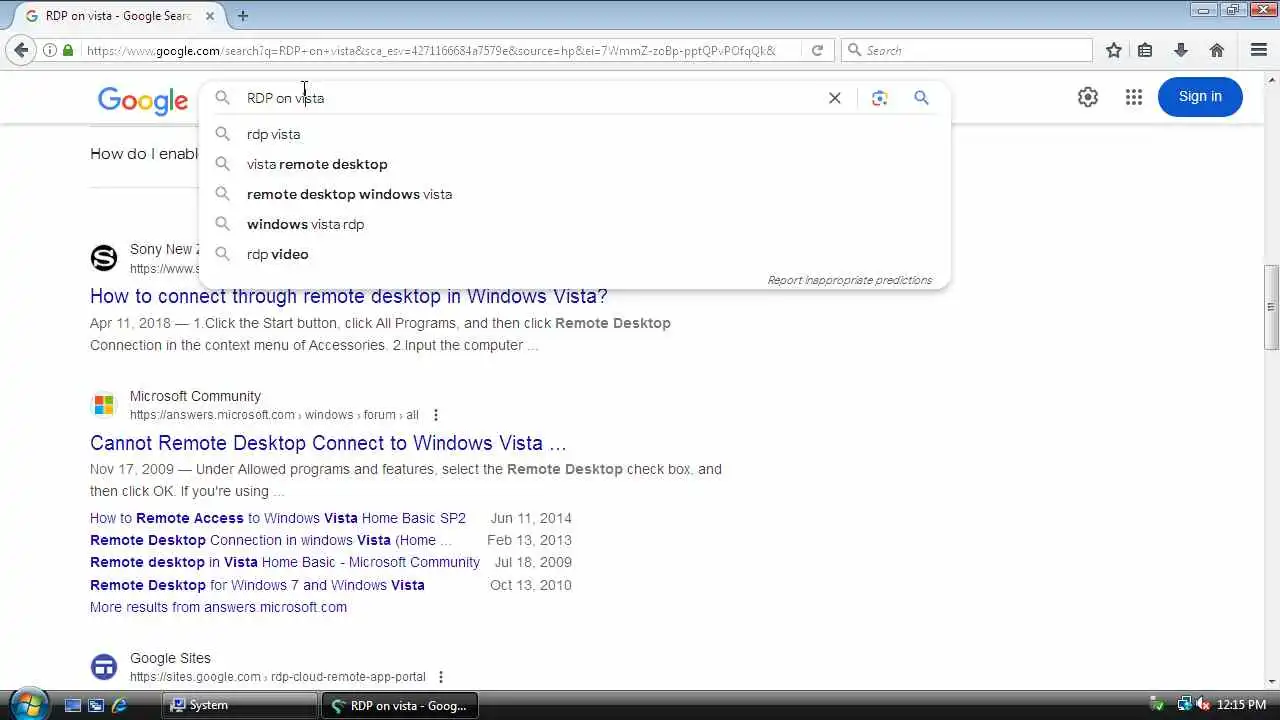Open the downloads arrow icon
1280x720 pixels.
[1181, 50]
